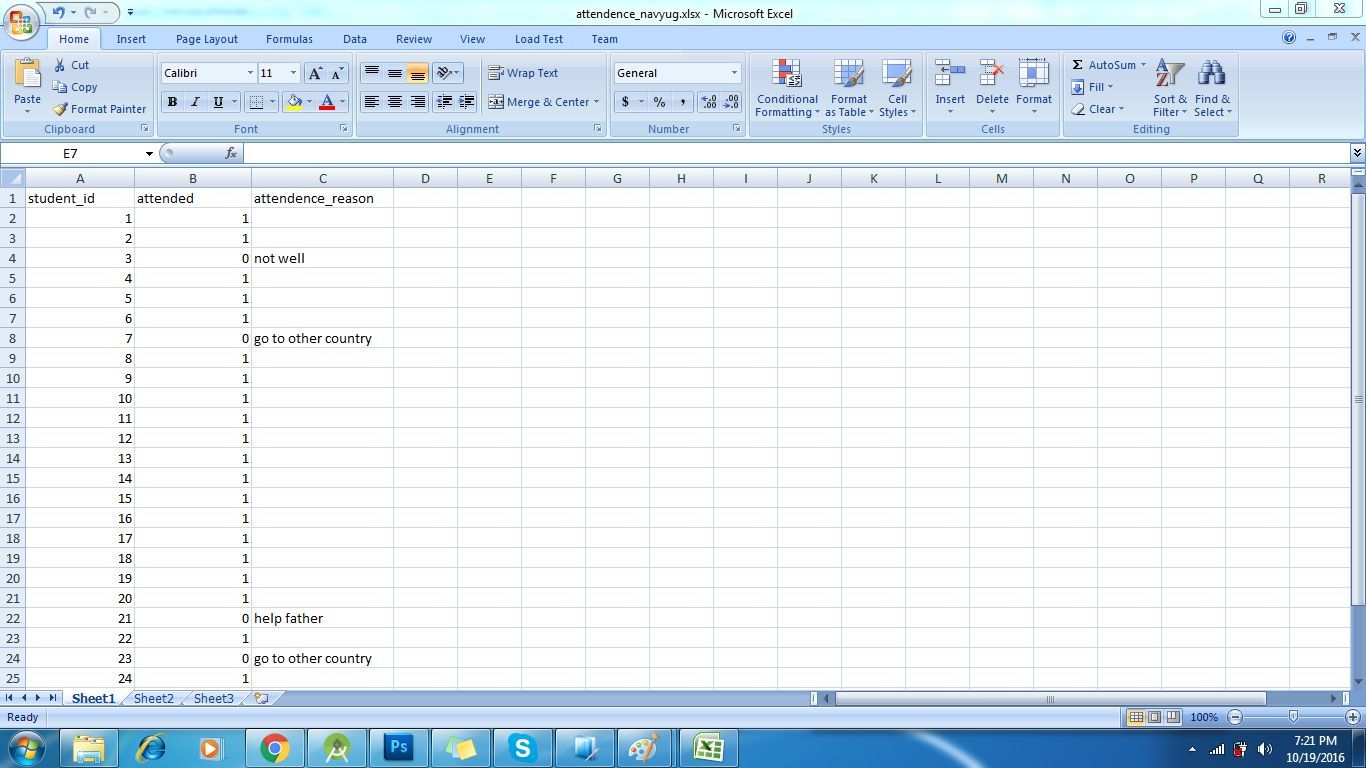Switch to the Page Layout ribbon tab
This screenshot has width=1366, height=768.
[206, 39]
